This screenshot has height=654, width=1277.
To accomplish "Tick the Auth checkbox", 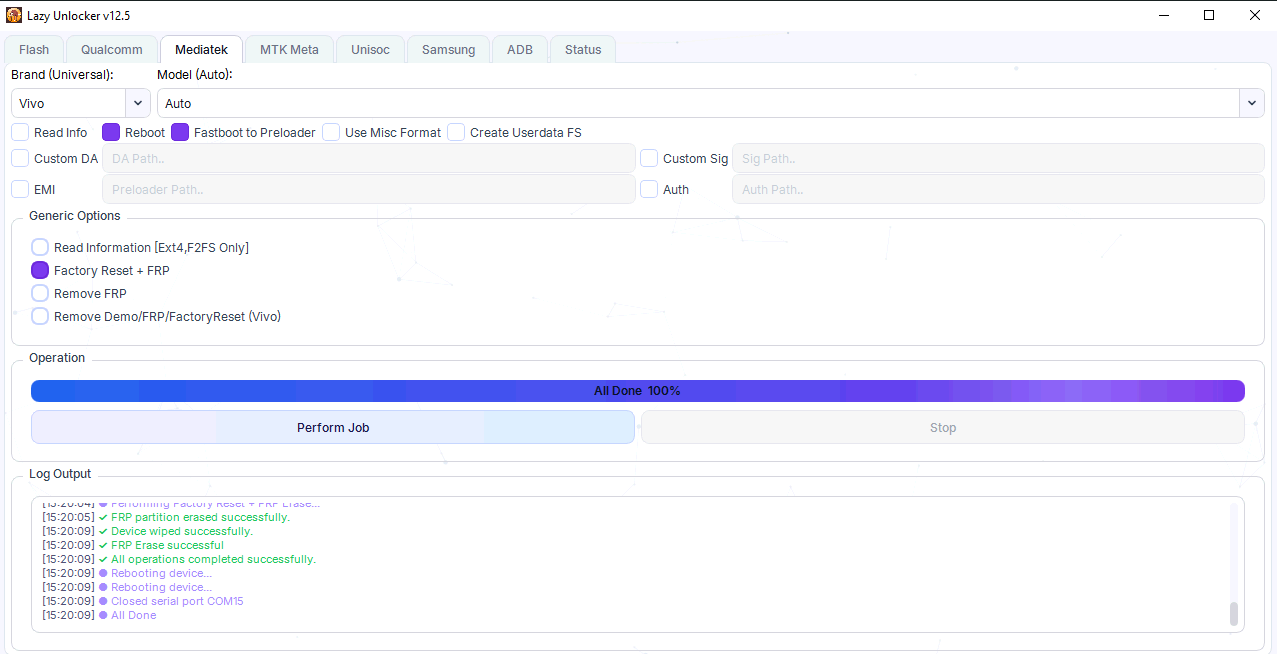I will tap(649, 189).
